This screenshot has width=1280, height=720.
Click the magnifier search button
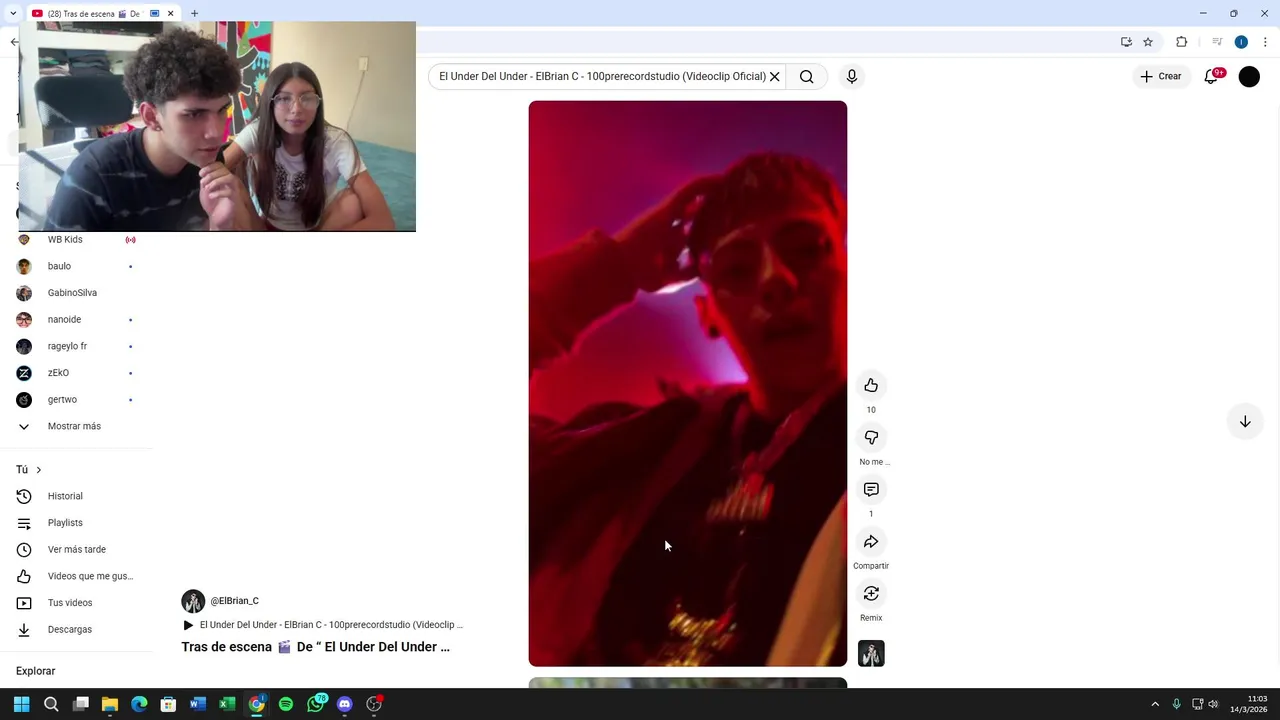pyautogui.click(x=807, y=77)
